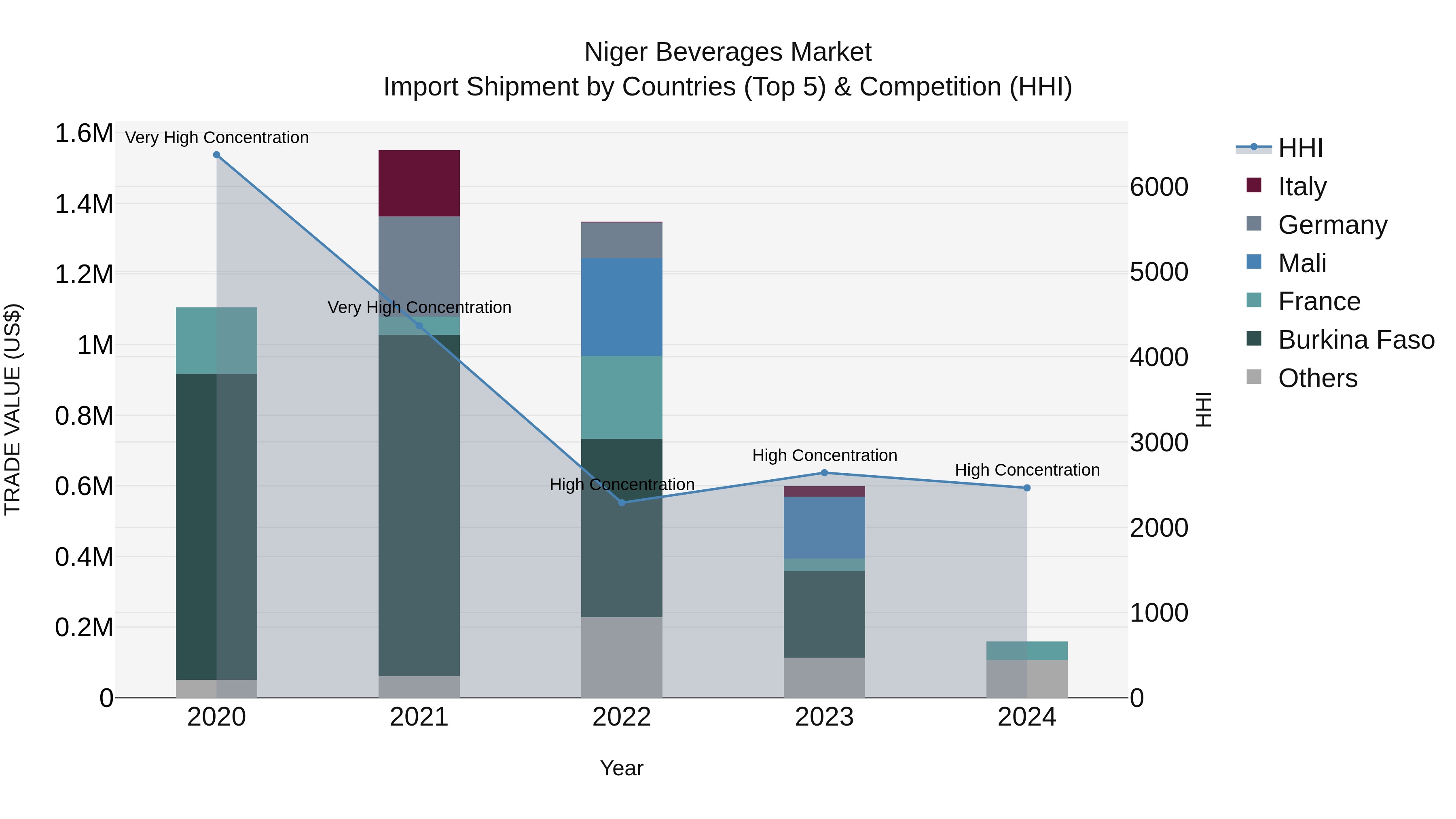
Task: Click the HHI data point for 2024
Action: (1027, 488)
